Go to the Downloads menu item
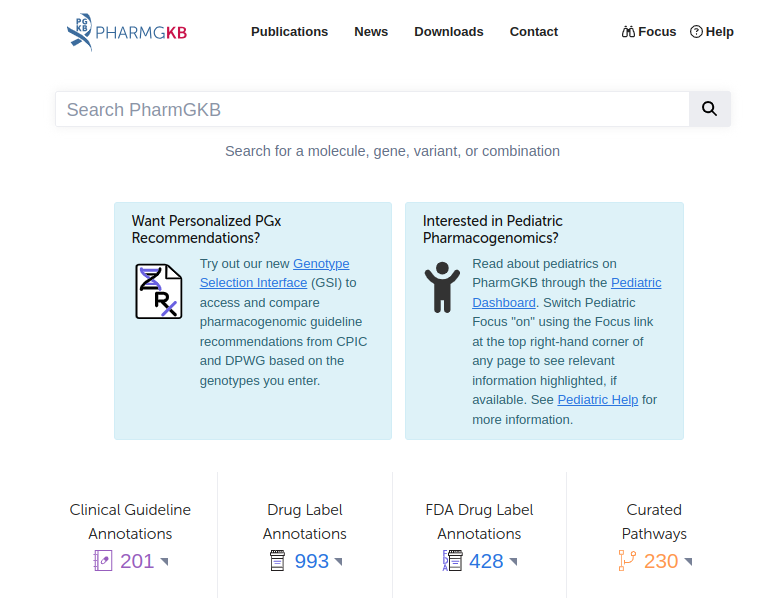The height and width of the screenshot is (598, 771). click(448, 32)
